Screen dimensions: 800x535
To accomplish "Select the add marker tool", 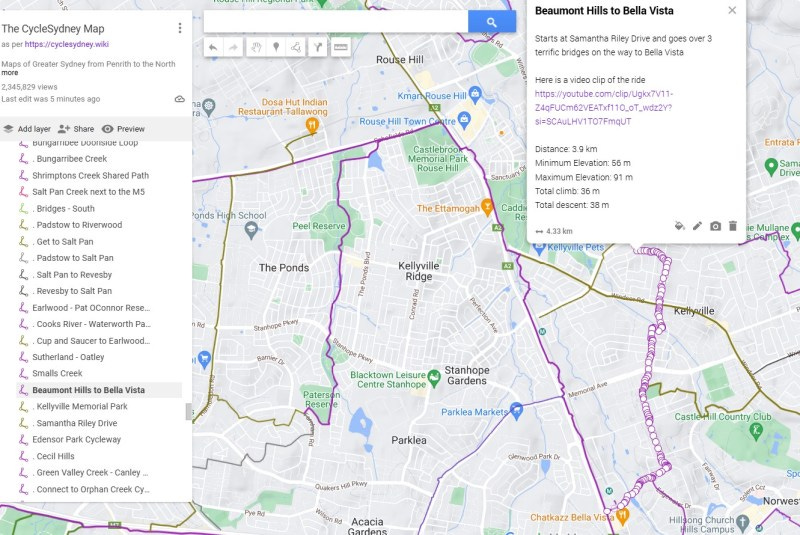I will coord(276,47).
